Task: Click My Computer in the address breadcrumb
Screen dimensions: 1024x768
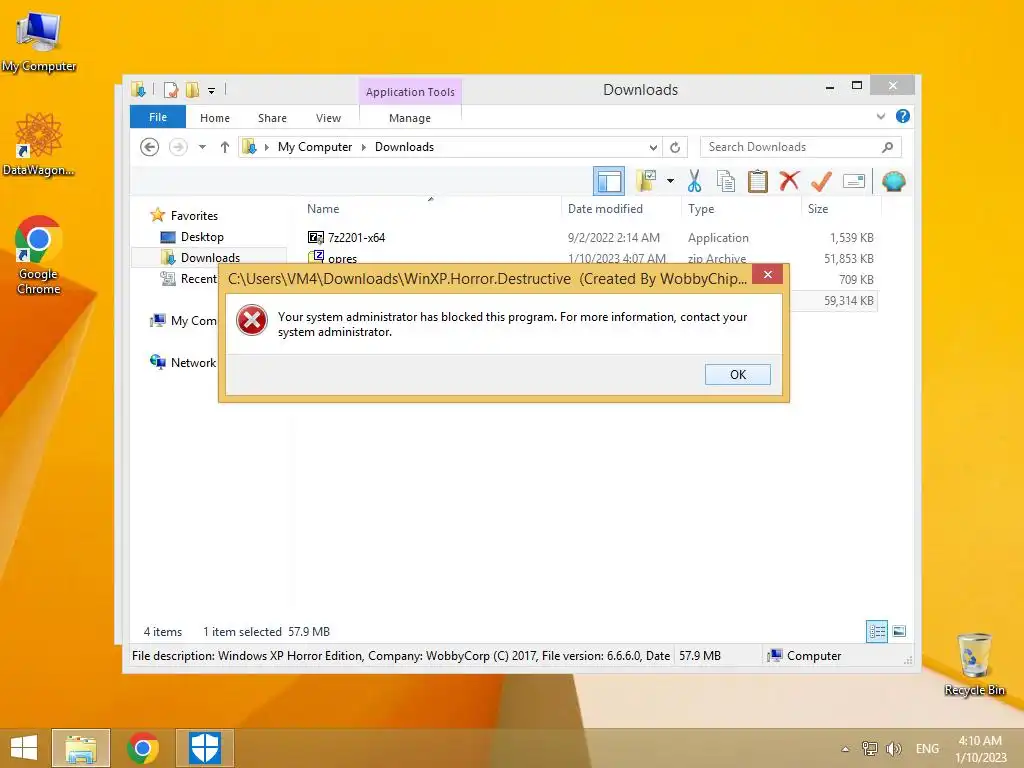Action: coord(315,147)
